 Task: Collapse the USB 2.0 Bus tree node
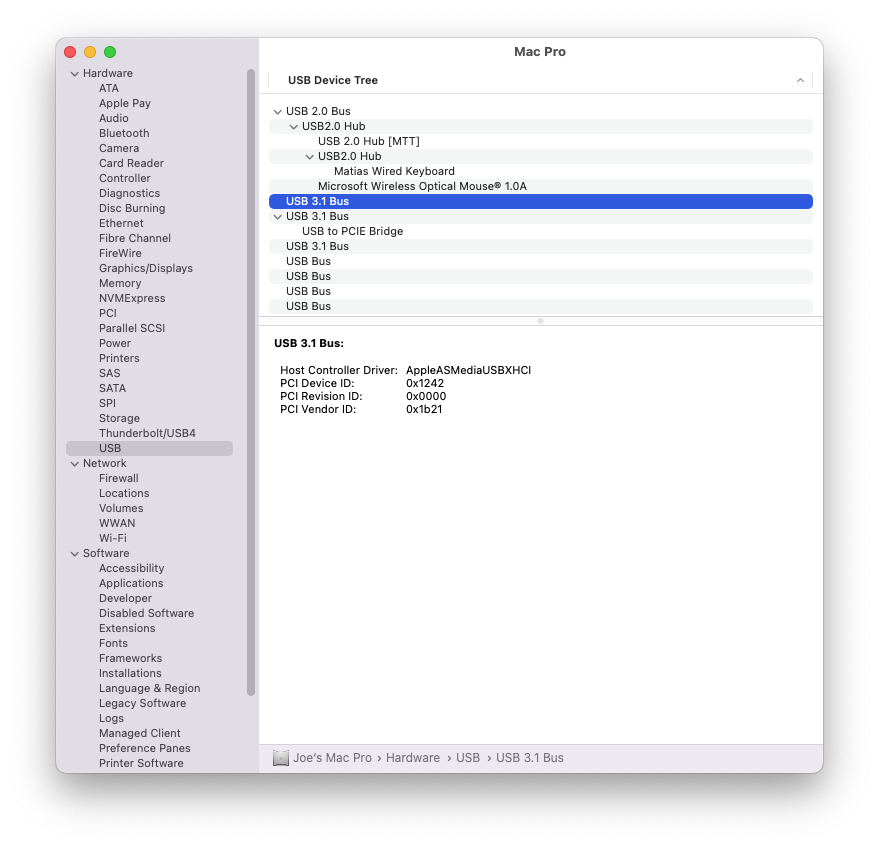click(x=277, y=112)
